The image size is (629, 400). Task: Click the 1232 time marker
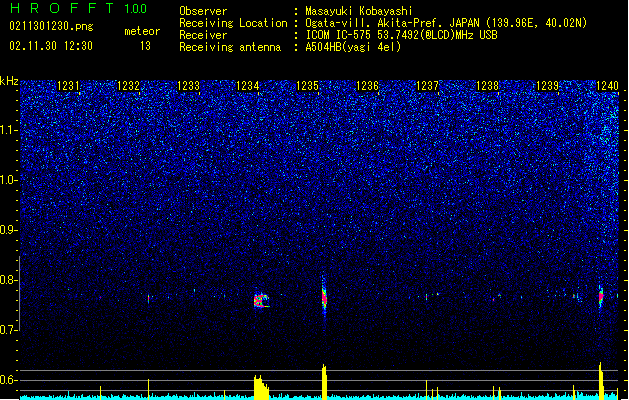(128, 86)
